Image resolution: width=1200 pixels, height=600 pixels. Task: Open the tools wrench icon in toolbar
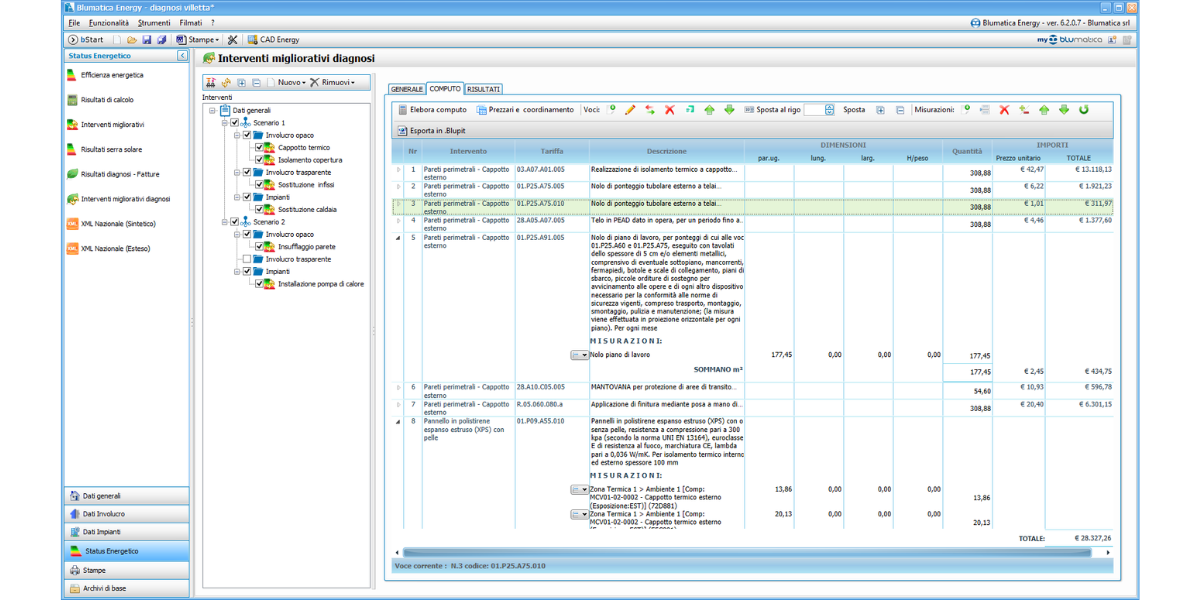232,40
